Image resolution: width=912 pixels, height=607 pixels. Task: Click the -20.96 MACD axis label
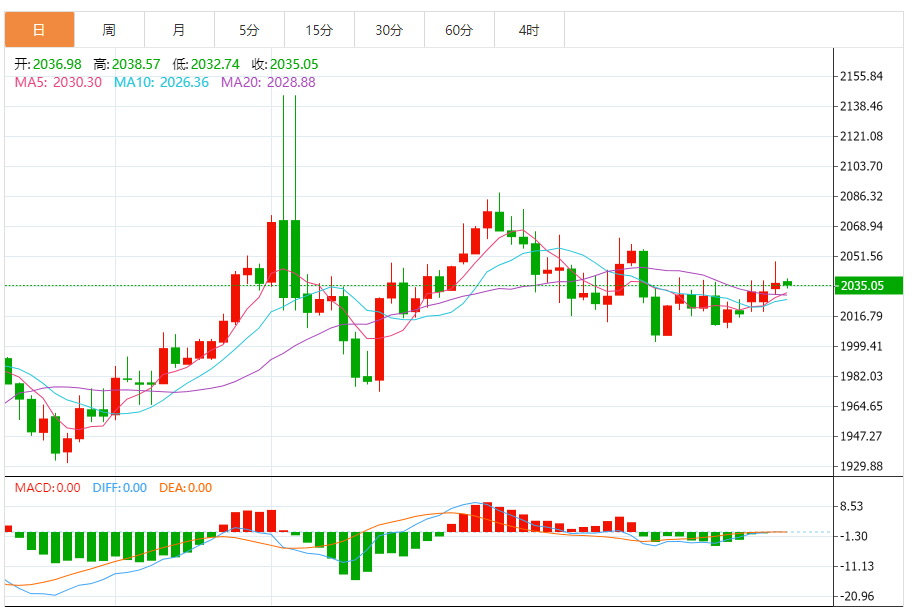click(857, 596)
